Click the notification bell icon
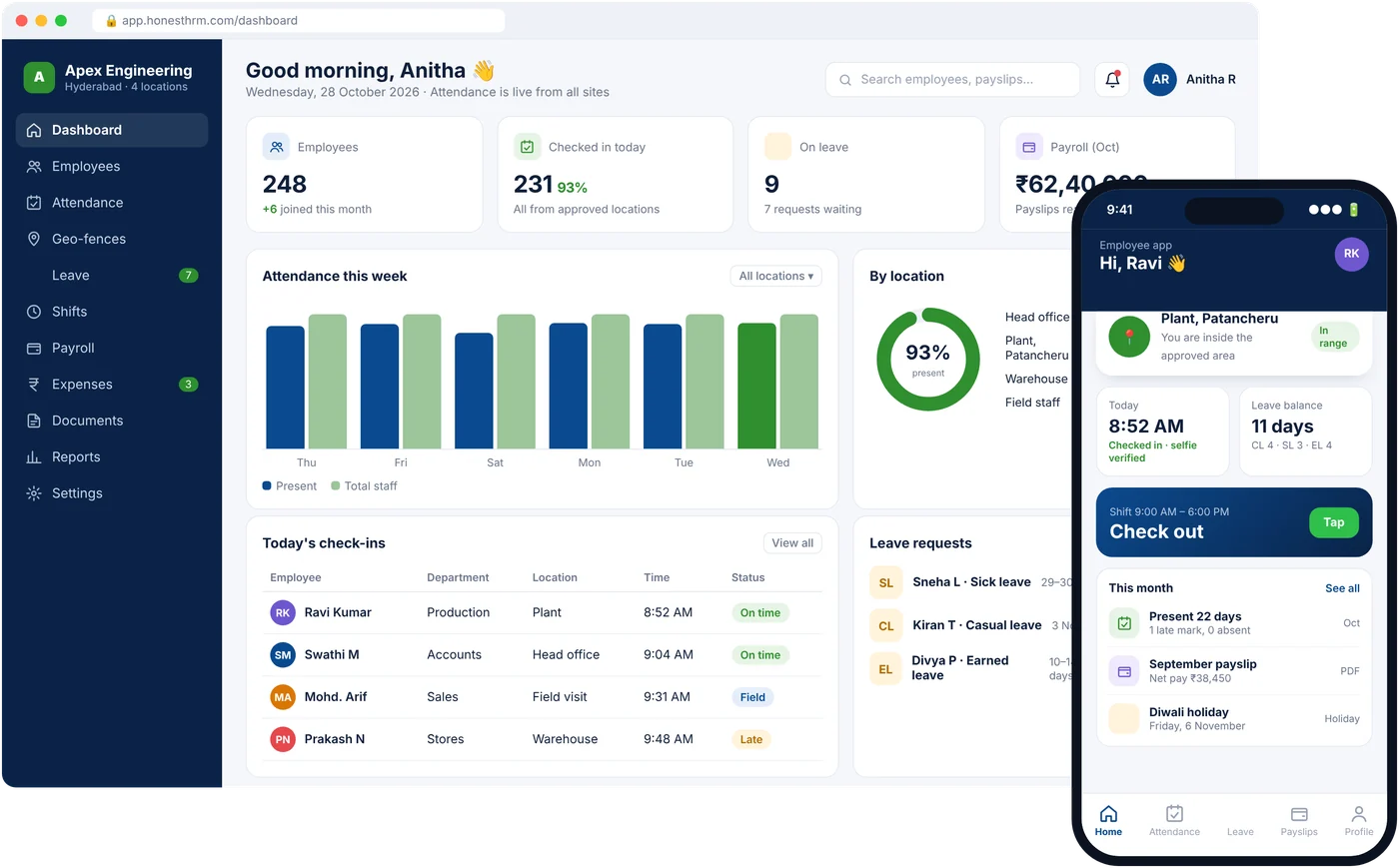 pyautogui.click(x=1112, y=79)
